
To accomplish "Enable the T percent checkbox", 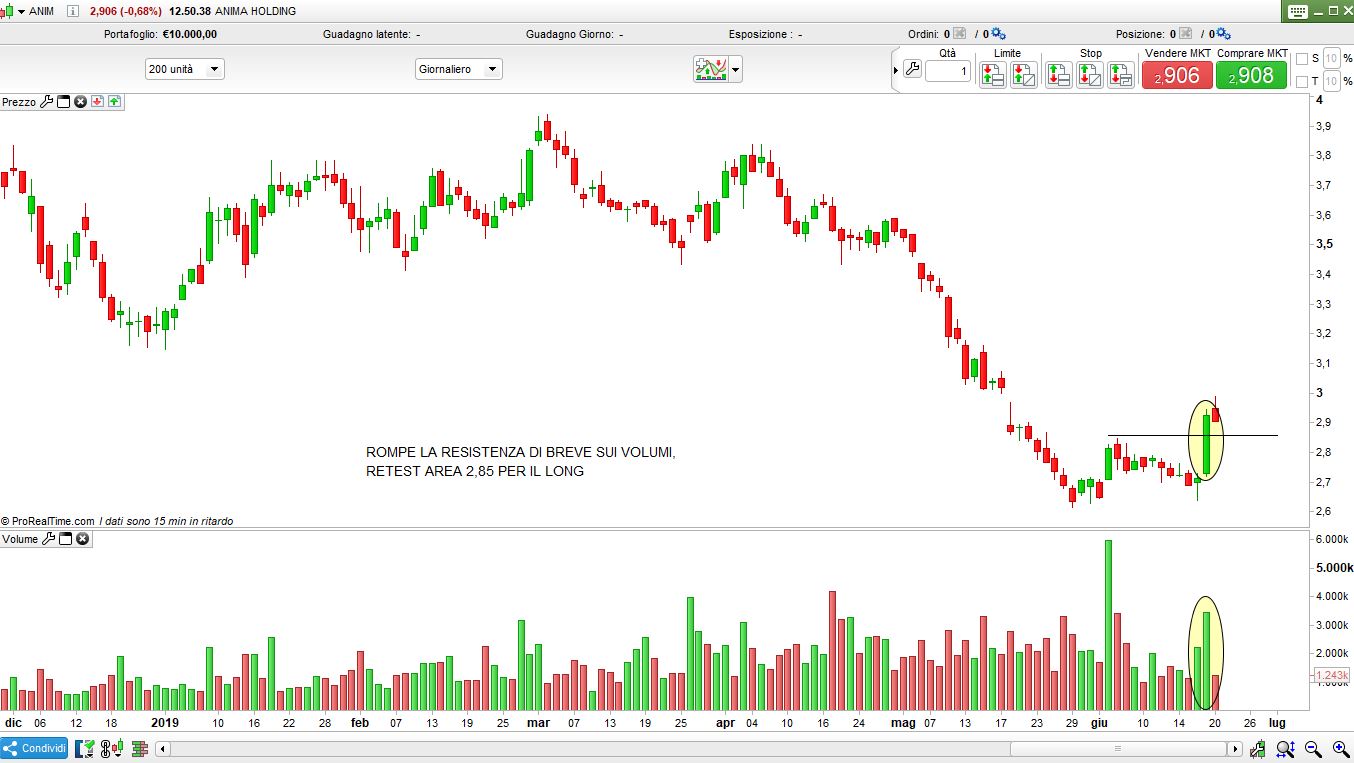I will coord(1301,82).
